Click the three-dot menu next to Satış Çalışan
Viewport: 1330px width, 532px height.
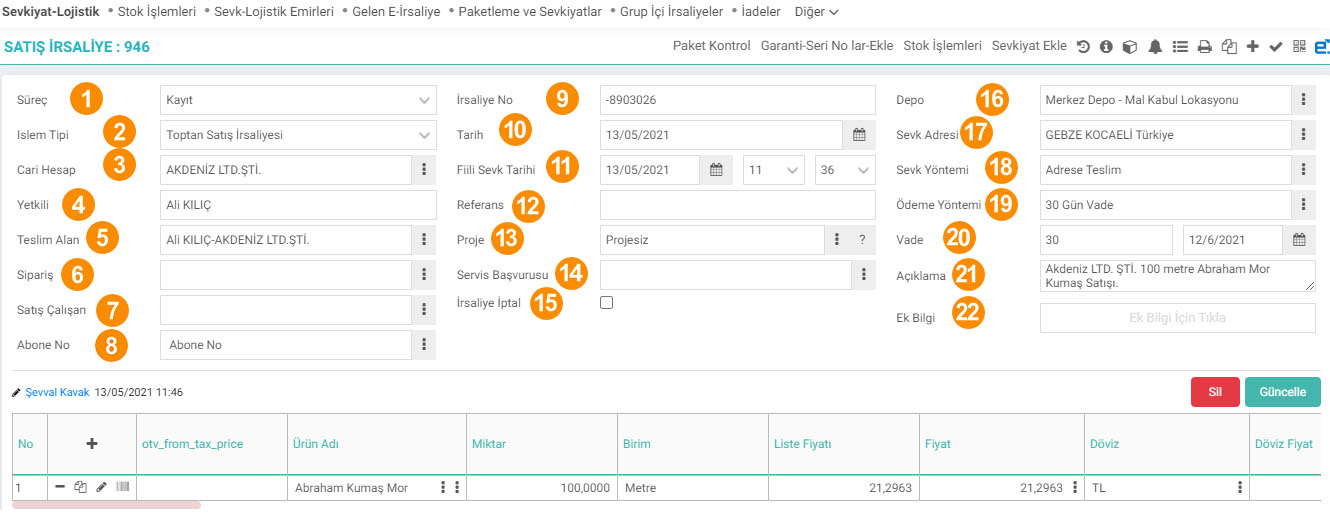click(x=424, y=309)
